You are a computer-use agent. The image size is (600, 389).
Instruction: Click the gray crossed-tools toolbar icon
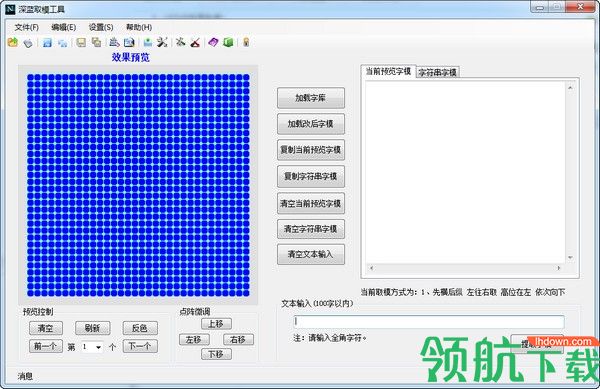point(181,42)
